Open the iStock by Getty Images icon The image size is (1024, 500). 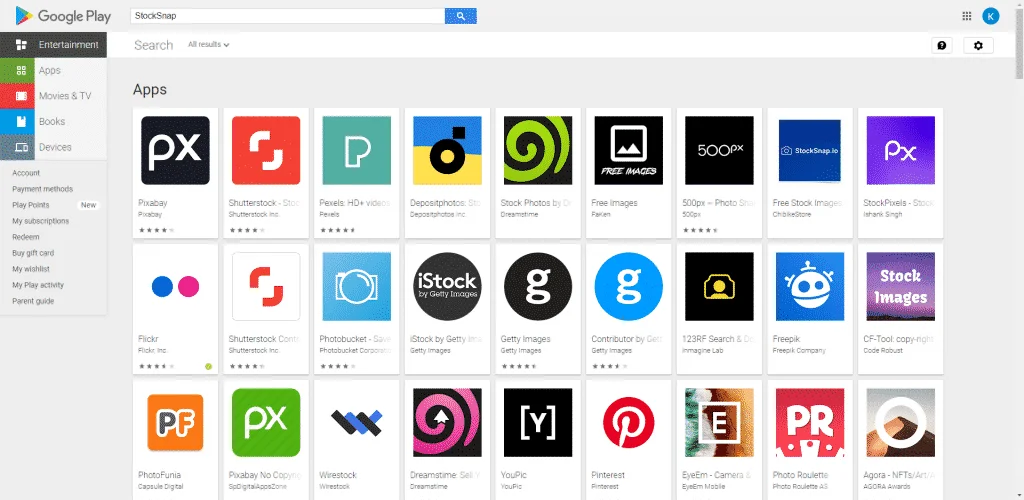point(447,287)
